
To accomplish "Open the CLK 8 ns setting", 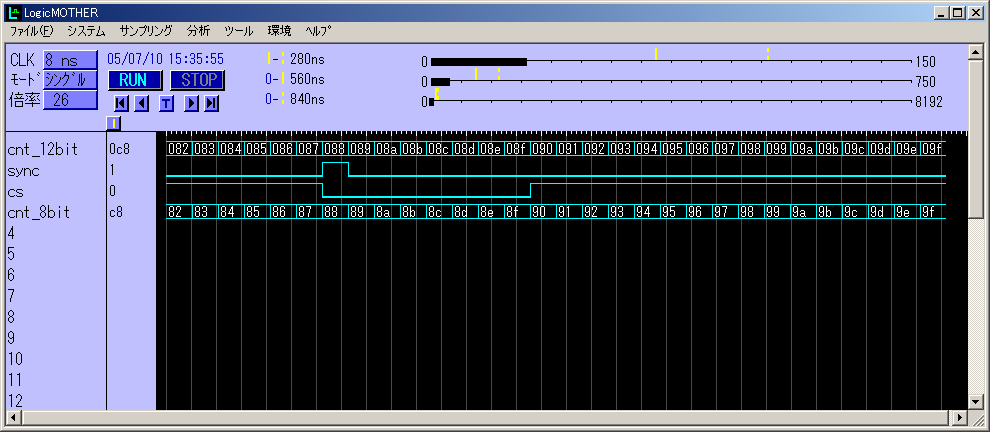I will [x=69, y=60].
